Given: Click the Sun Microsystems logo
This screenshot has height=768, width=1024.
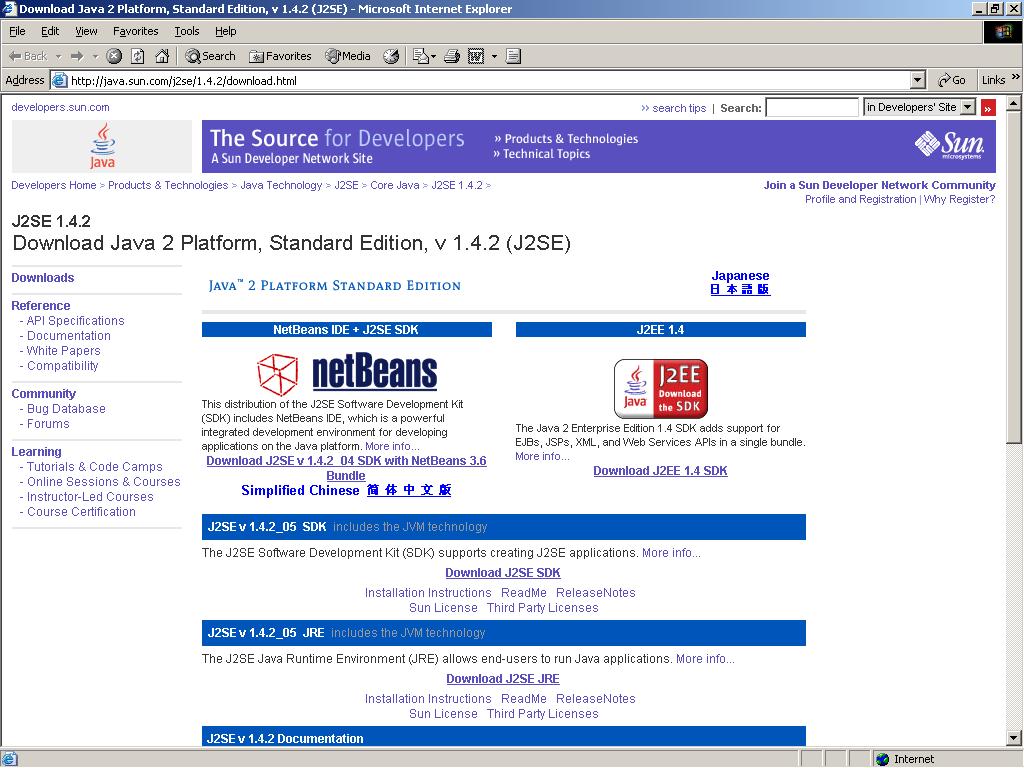Looking at the screenshot, I should (949, 145).
